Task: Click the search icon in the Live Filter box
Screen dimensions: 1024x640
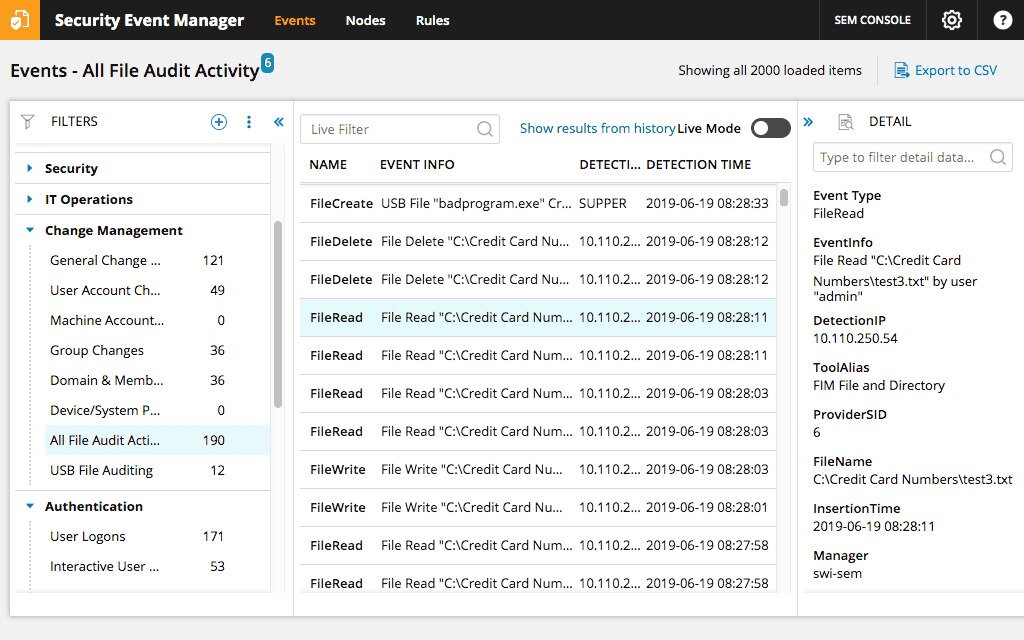Action: tap(483, 128)
